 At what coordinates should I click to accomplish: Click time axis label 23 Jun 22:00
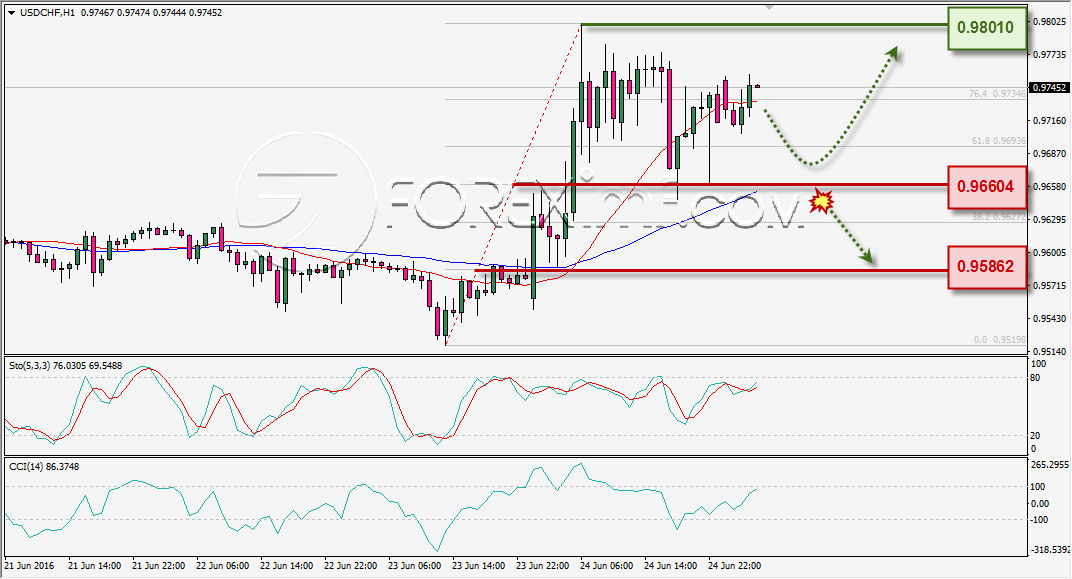coord(542,566)
